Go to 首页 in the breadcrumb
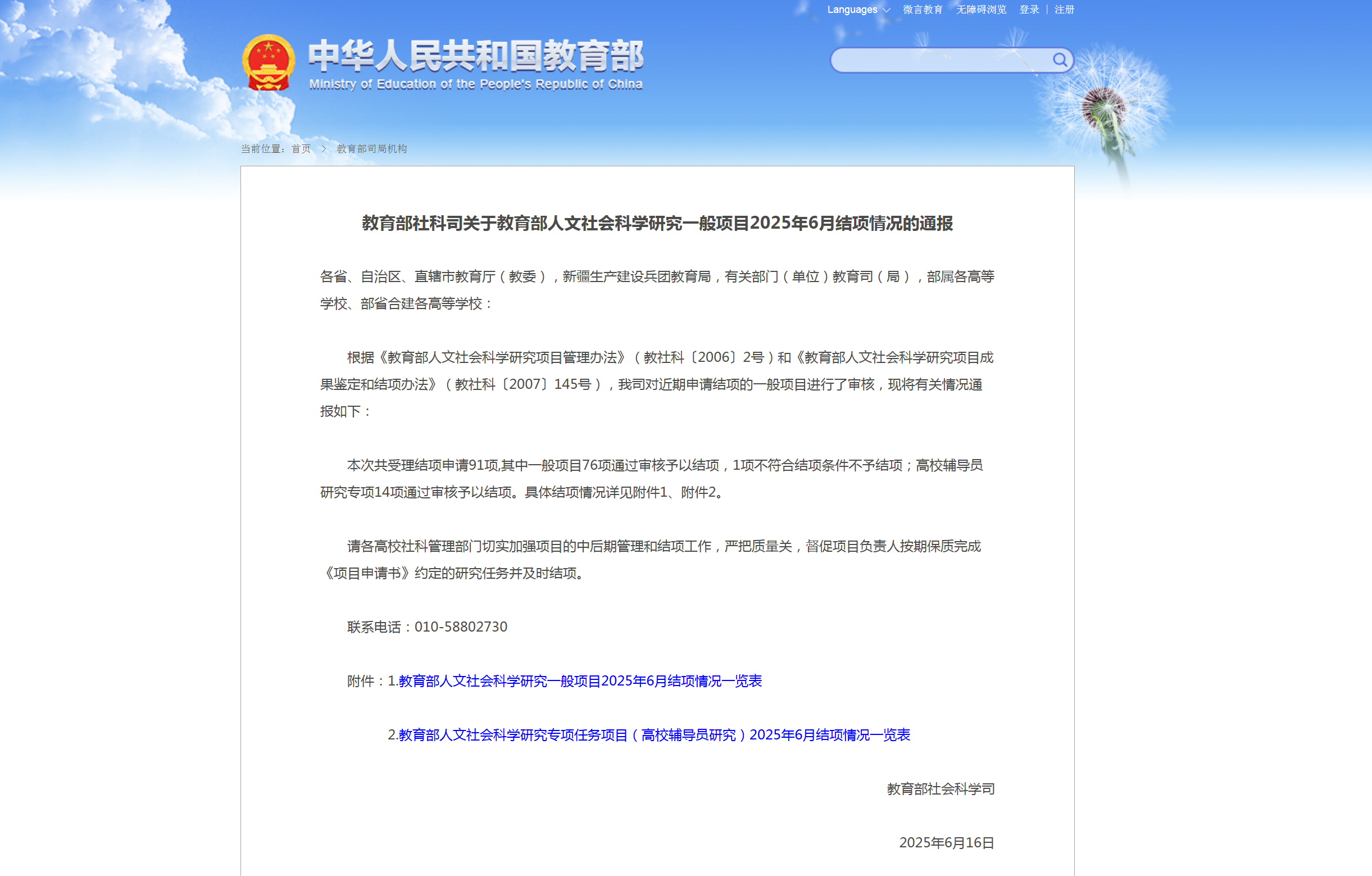 point(301,149)
